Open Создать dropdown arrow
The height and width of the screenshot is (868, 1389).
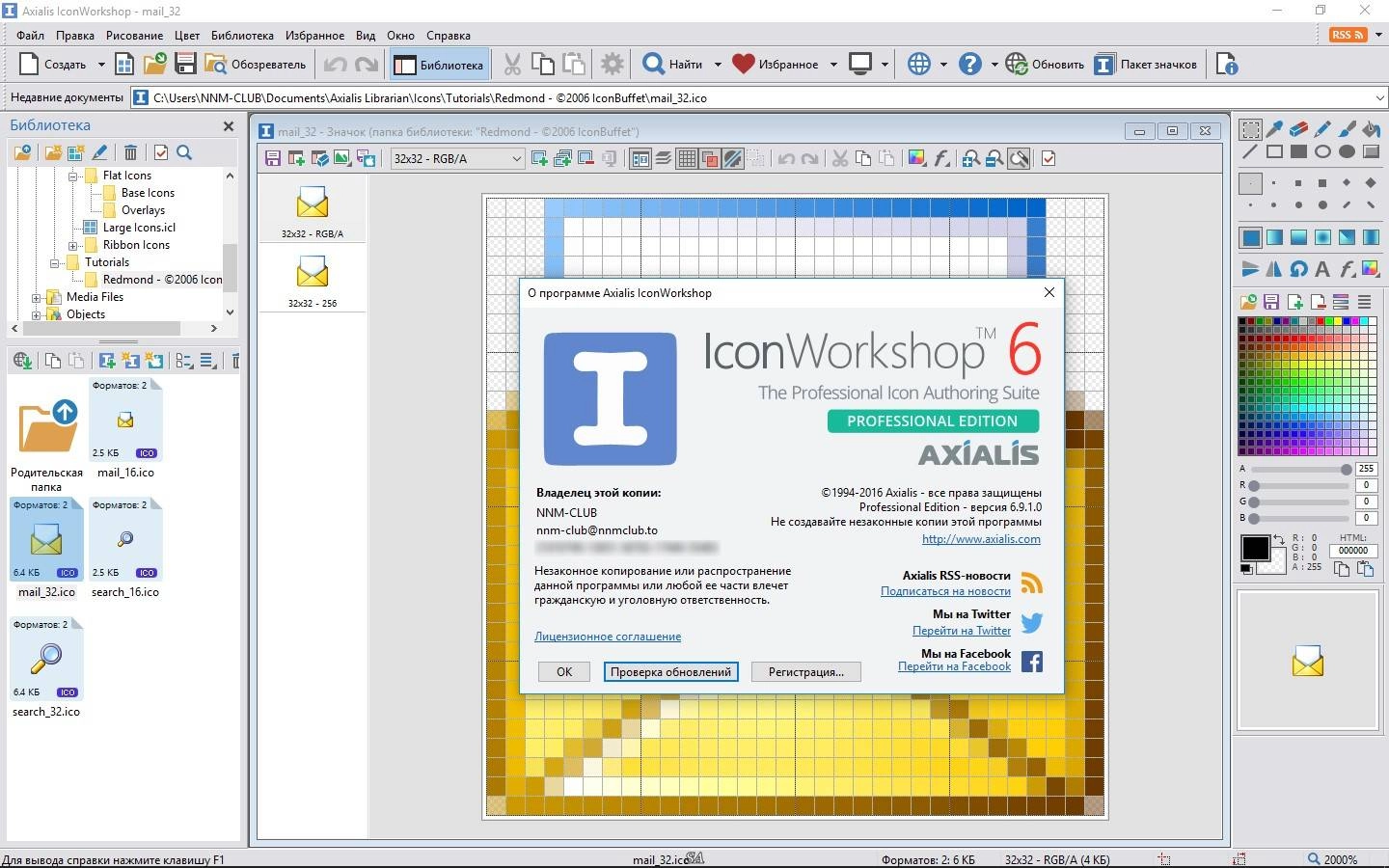(101, 65)
